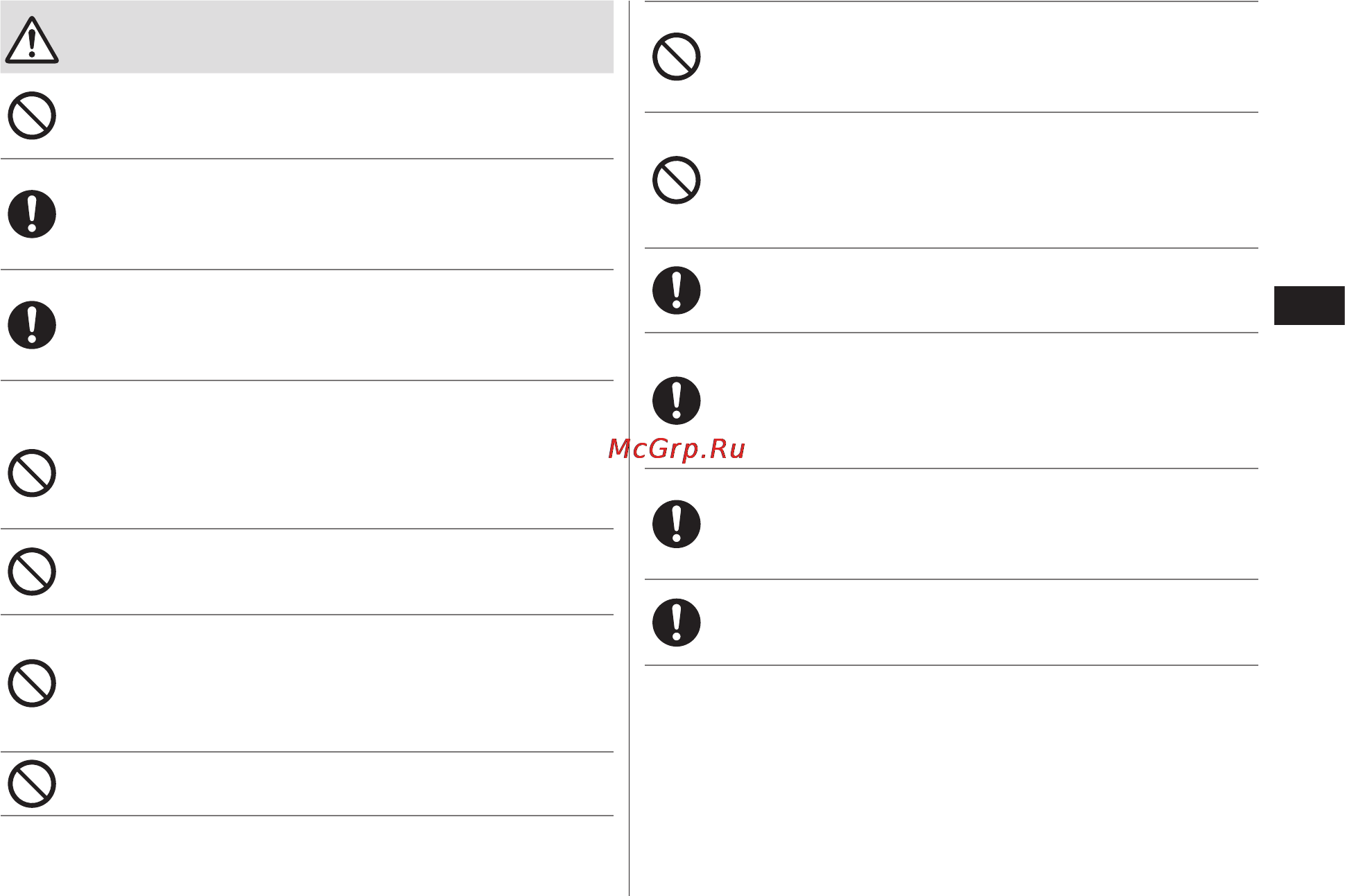This screenshot has width=1345, height=896.
Task: Click the vertical divider between the columns
Action: [630, 448]
